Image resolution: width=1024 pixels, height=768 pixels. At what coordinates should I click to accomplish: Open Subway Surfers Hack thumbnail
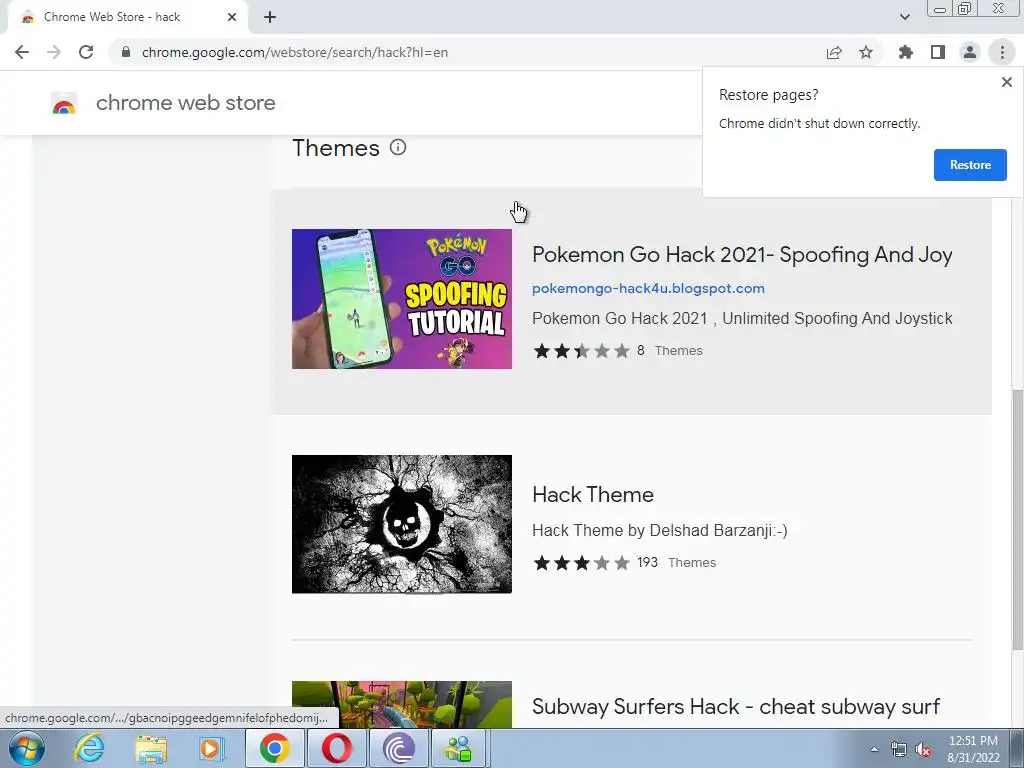(x=402, y=705)
